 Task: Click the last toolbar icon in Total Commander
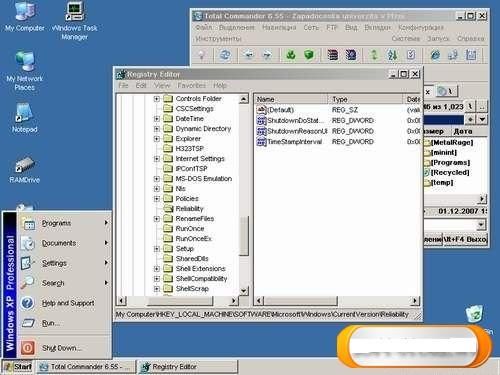[x=471, y=55]
